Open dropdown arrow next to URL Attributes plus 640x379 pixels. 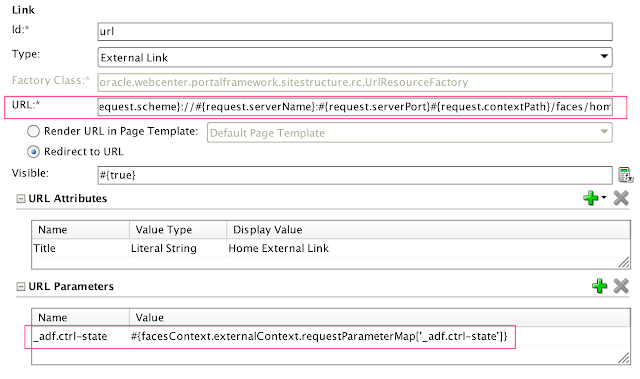point(604,197)
